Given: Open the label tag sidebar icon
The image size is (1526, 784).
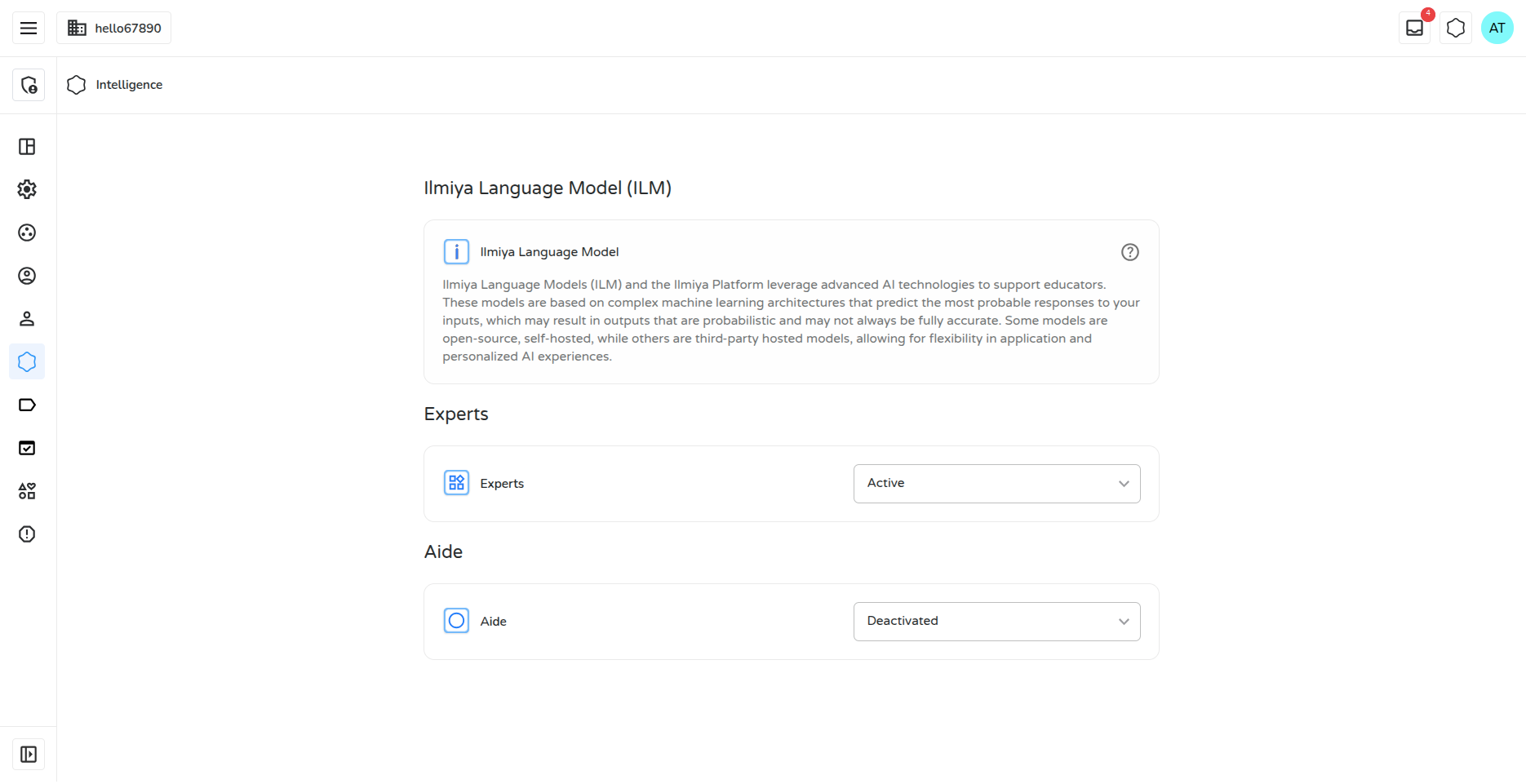Looking at the screenshot, I should 27,405.
